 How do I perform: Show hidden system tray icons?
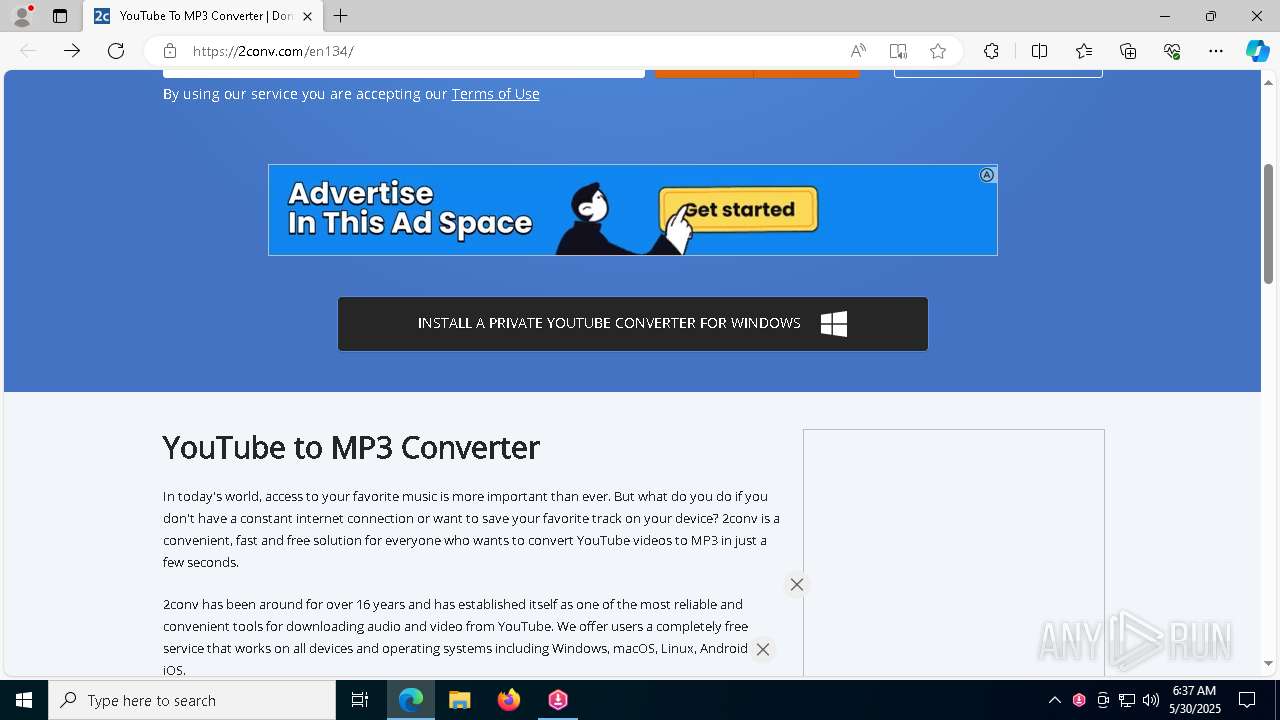click(x=1054, y=700)
